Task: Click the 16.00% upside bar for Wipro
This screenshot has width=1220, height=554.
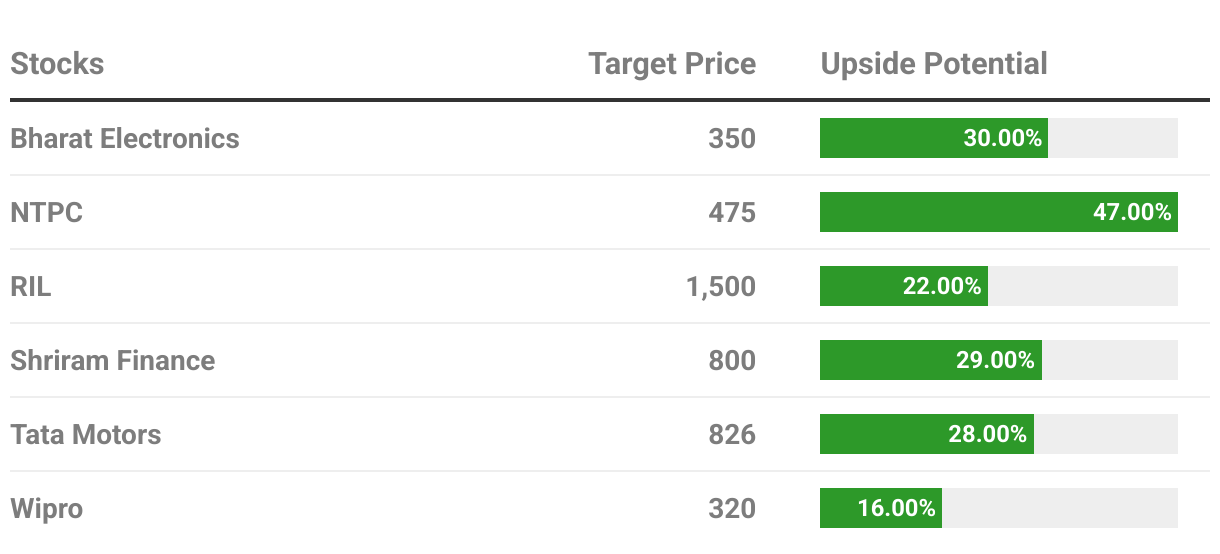Action: point(880,508)
